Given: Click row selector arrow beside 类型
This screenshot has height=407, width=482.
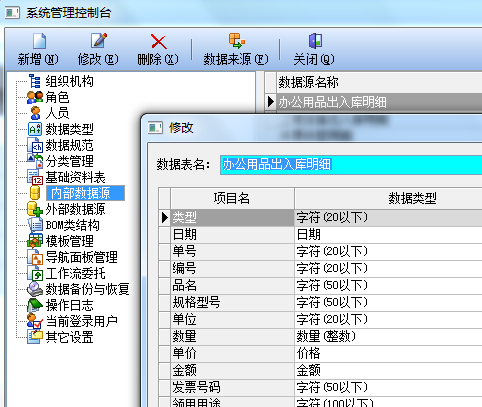Looking at the screenshot, I should [164, 218].
